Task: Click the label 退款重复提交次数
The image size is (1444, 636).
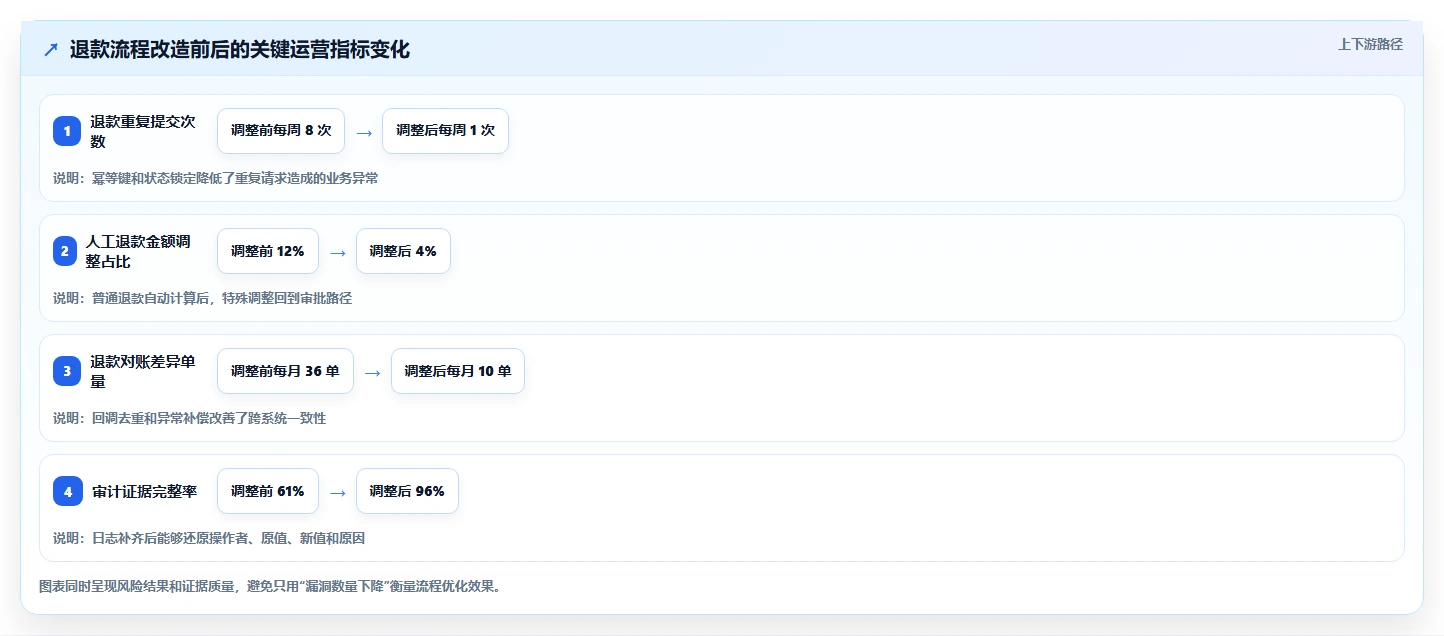Action: pos(143,131)
